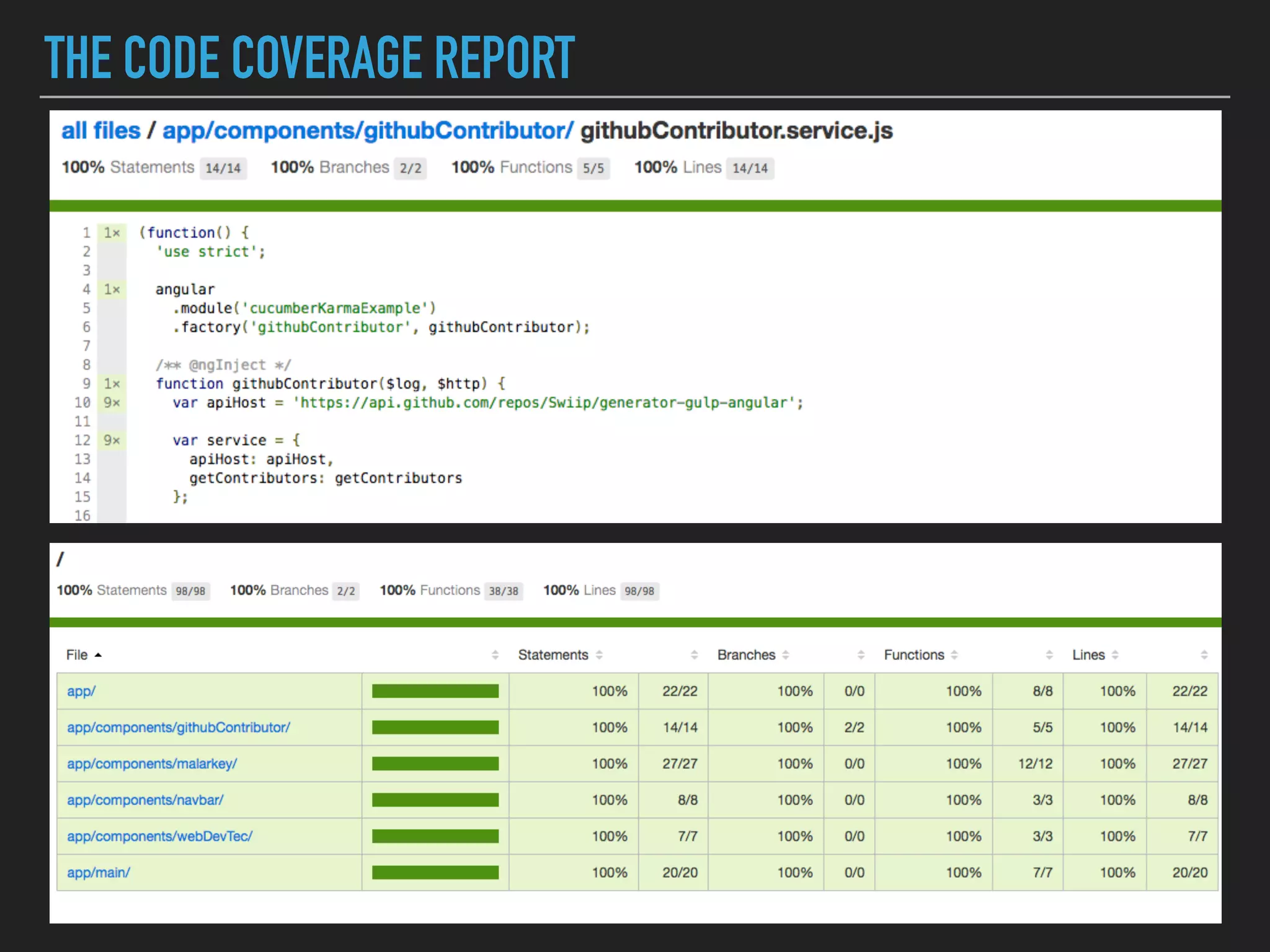Open app/components/navbar/ coverage link

click(145, 800)
